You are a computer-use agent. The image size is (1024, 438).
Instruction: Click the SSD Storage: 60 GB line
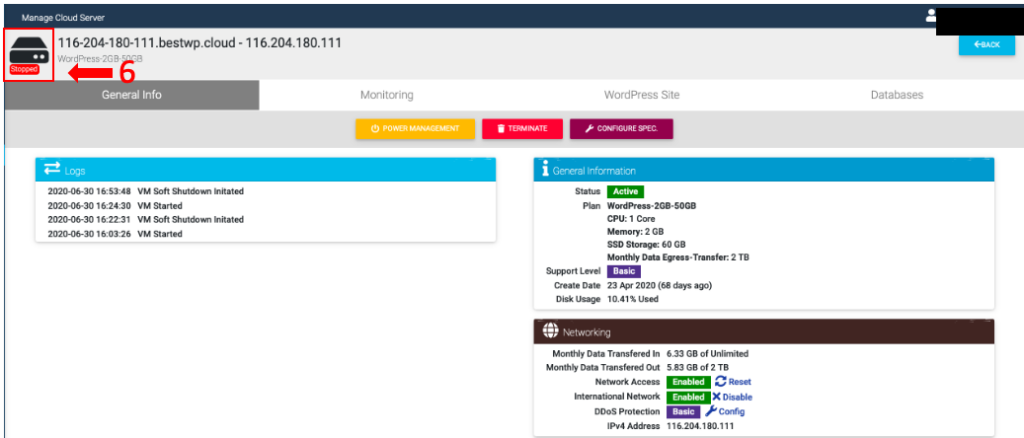pyautogui.click(x=647, y=245)
